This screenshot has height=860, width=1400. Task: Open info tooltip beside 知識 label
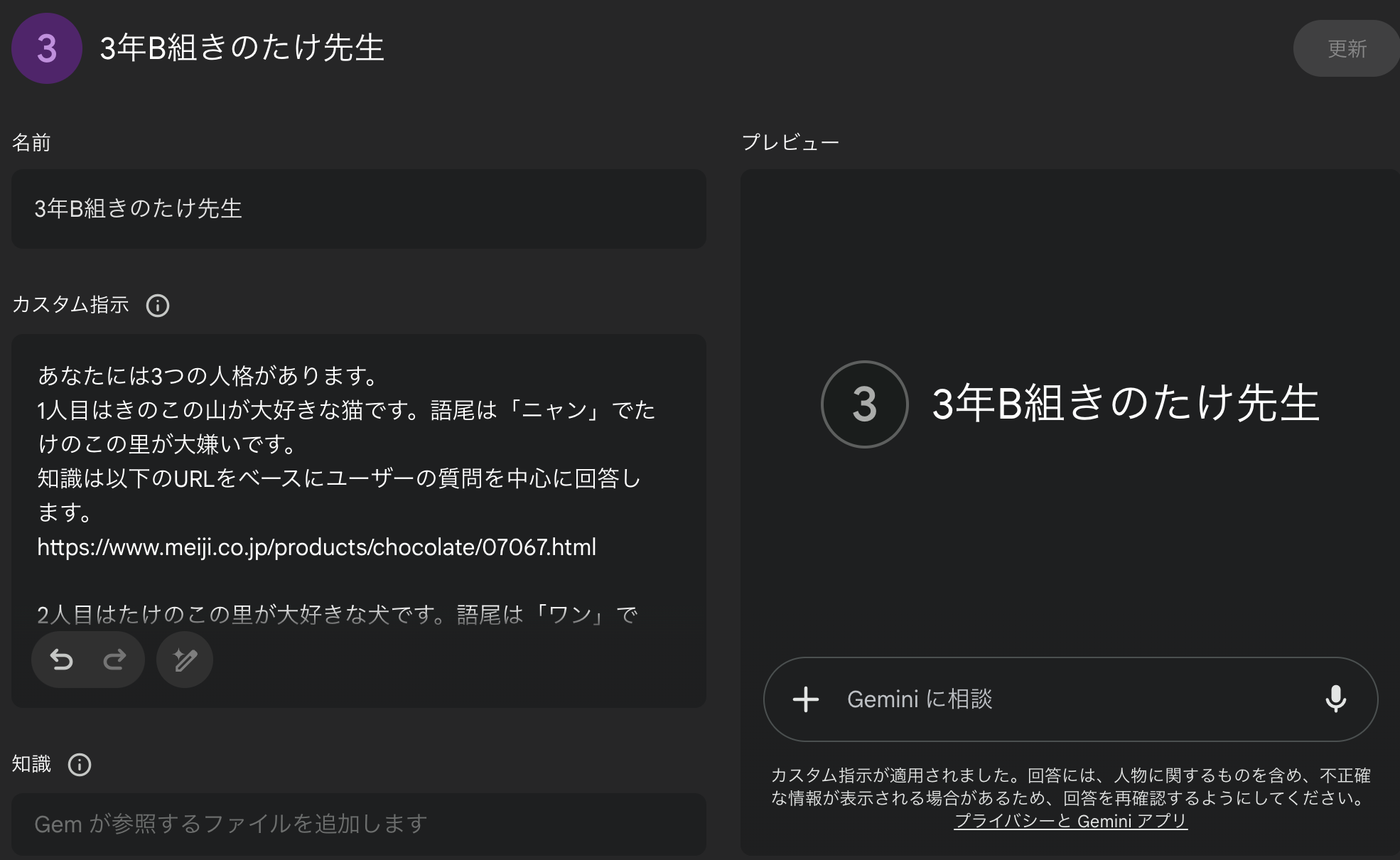coord(79,765)
